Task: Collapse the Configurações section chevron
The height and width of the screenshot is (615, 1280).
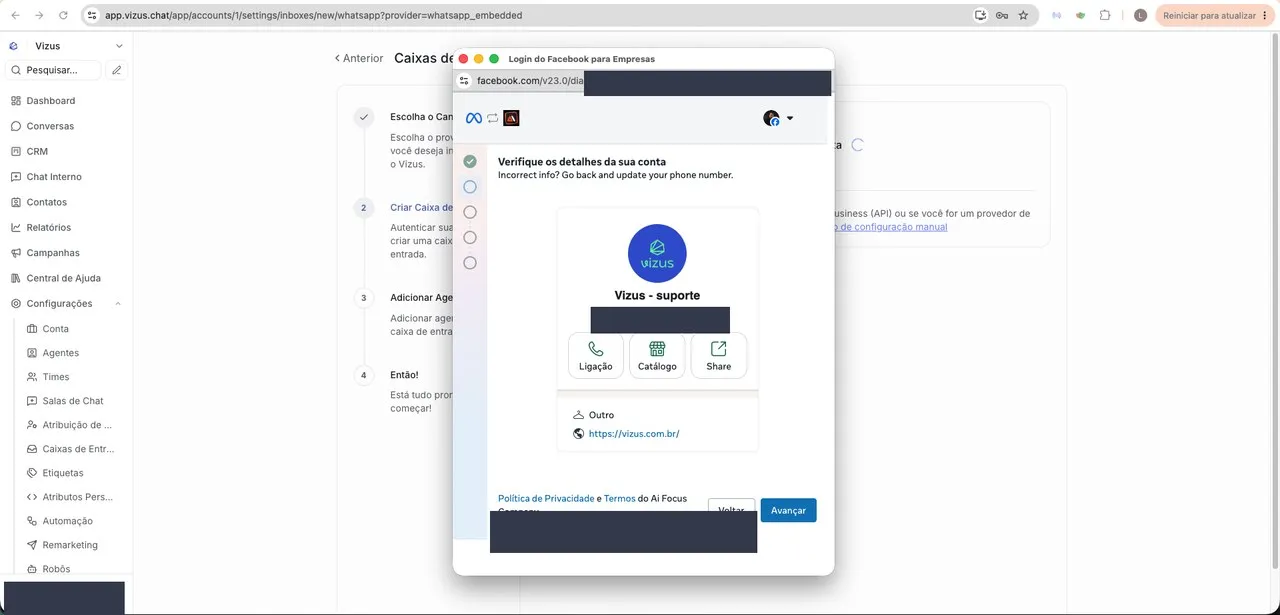Action: click(118, 304)
